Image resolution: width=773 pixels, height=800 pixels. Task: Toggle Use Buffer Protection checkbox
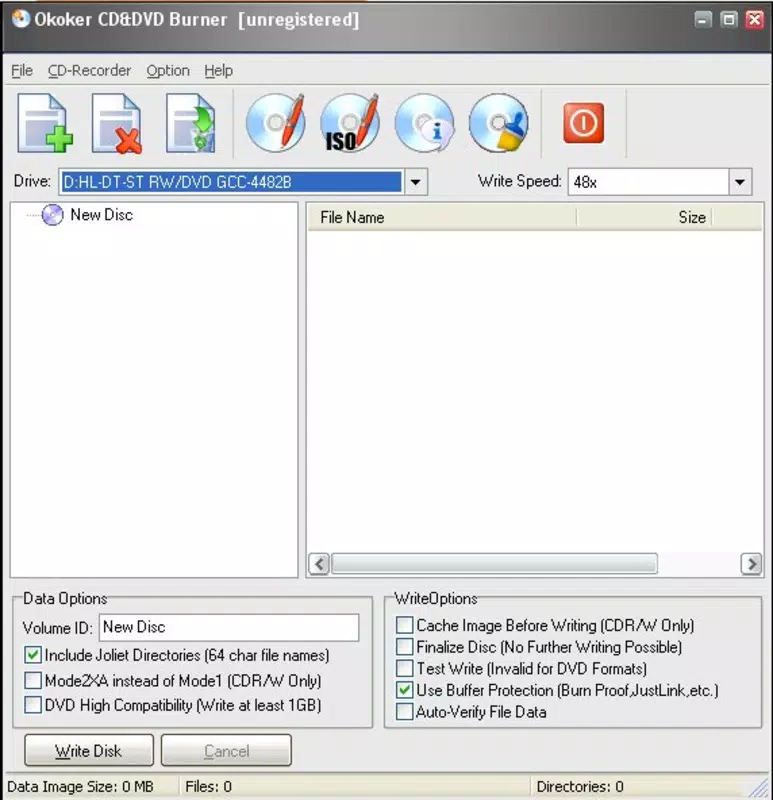pyautogui.click(x=405, y=690)
